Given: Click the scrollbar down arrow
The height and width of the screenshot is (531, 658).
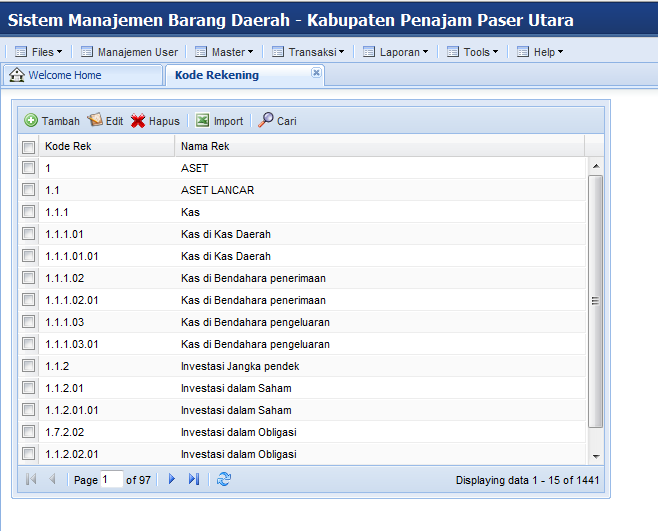Looking at the screenshot, I should tap(596, 456).
